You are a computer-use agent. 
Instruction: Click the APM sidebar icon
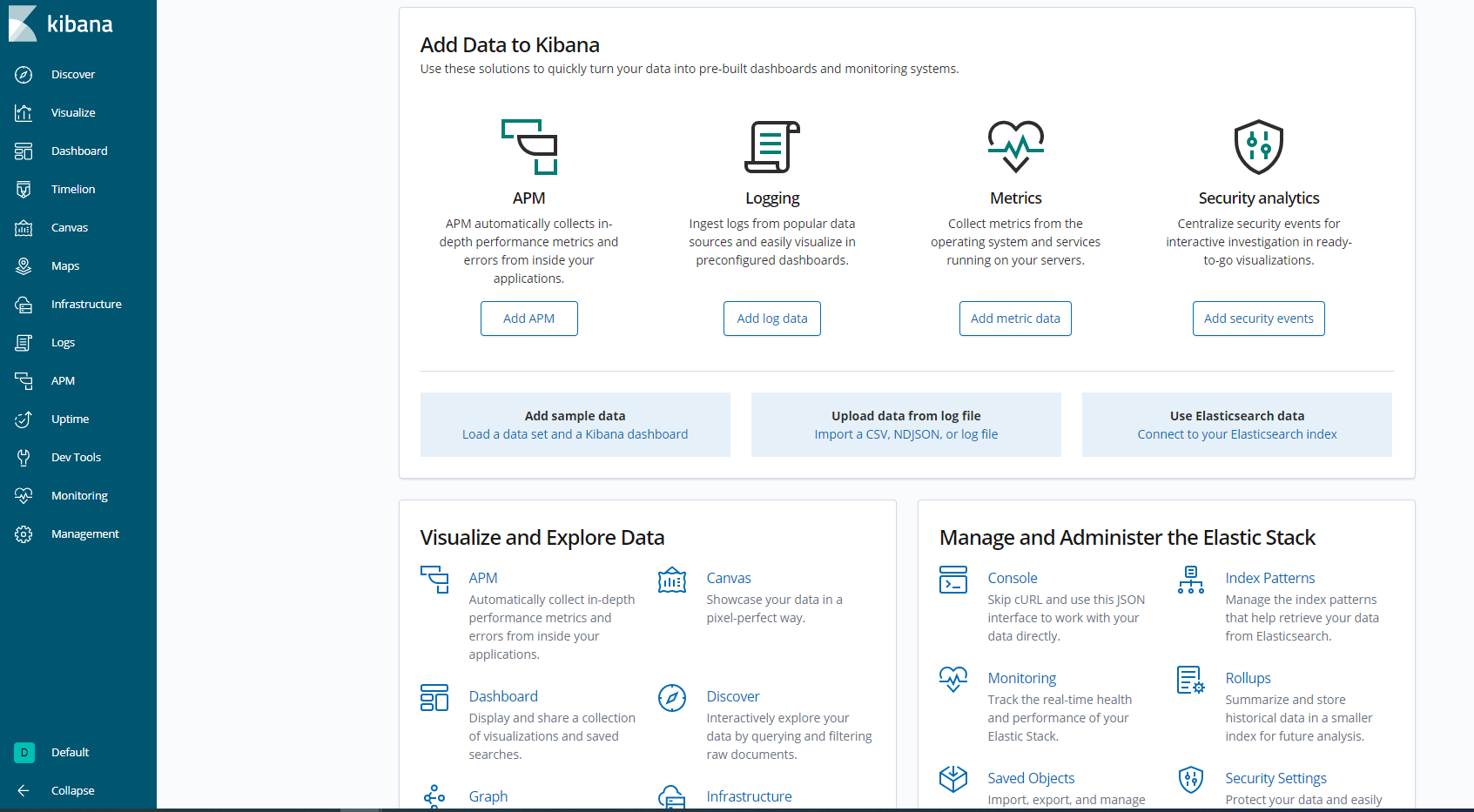24,381
